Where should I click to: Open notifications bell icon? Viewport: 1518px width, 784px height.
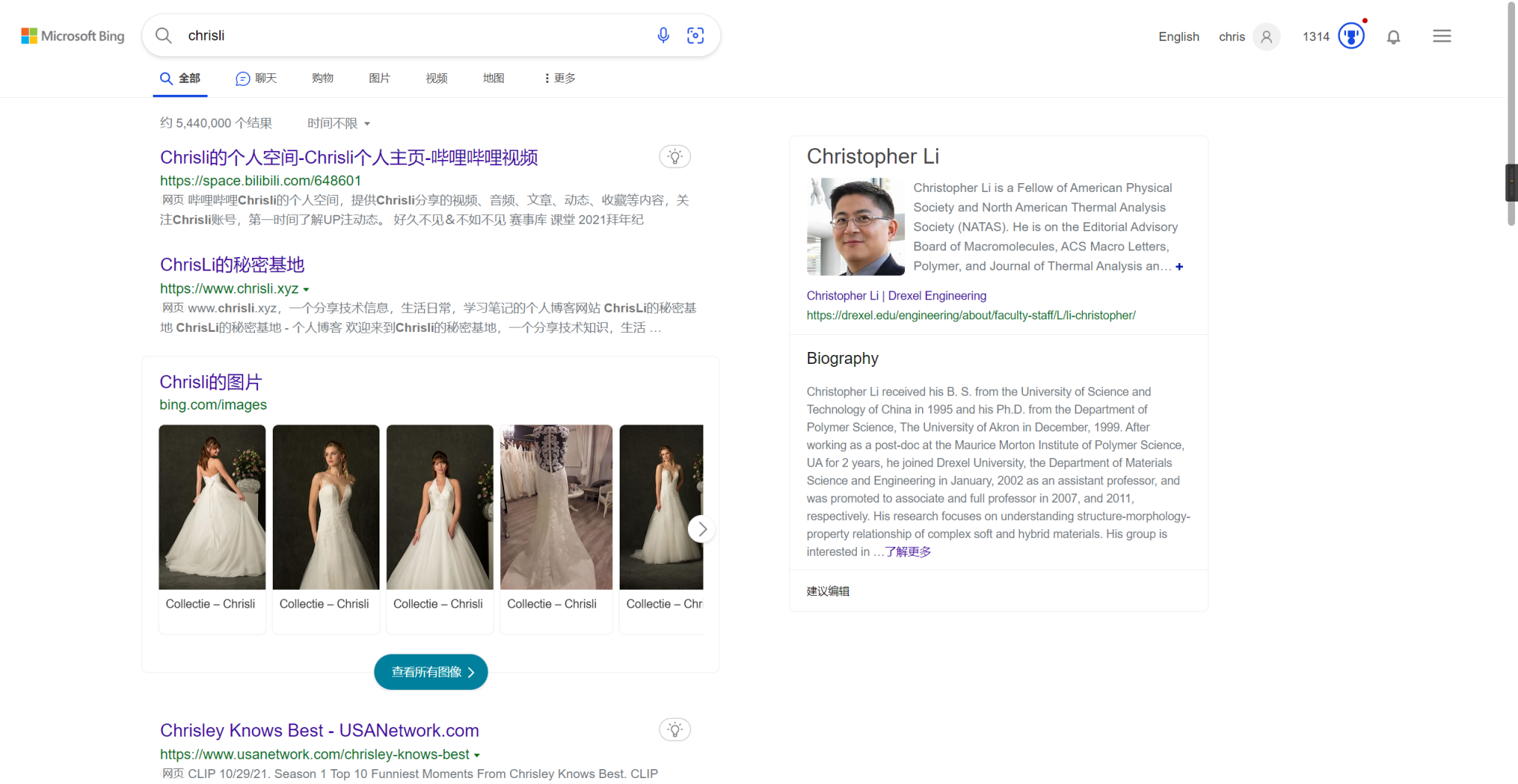point(1393,36)
